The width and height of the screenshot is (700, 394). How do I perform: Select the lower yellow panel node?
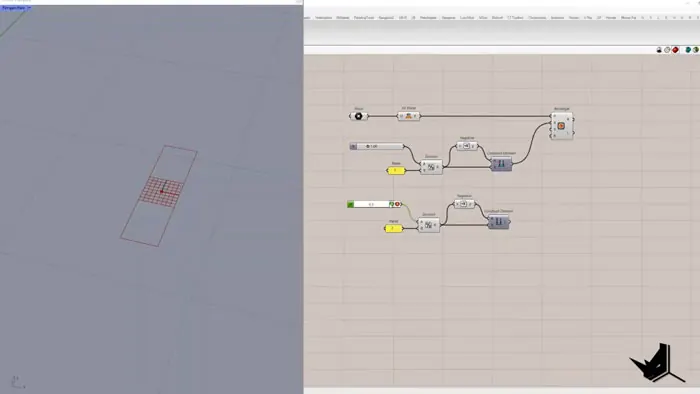393,228
